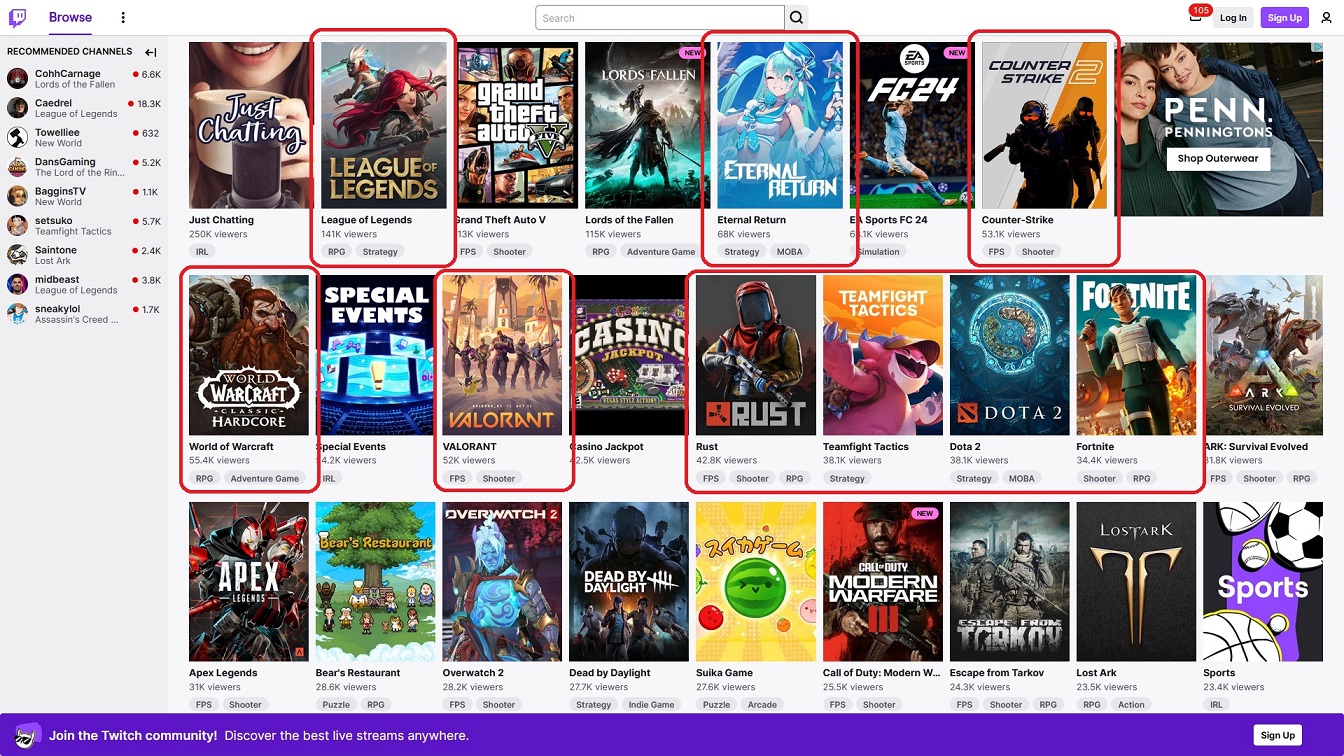Select the VALORANT title link
This screenshot has height=756, width=1344.
pyautogui.click(x=469, y=447)
